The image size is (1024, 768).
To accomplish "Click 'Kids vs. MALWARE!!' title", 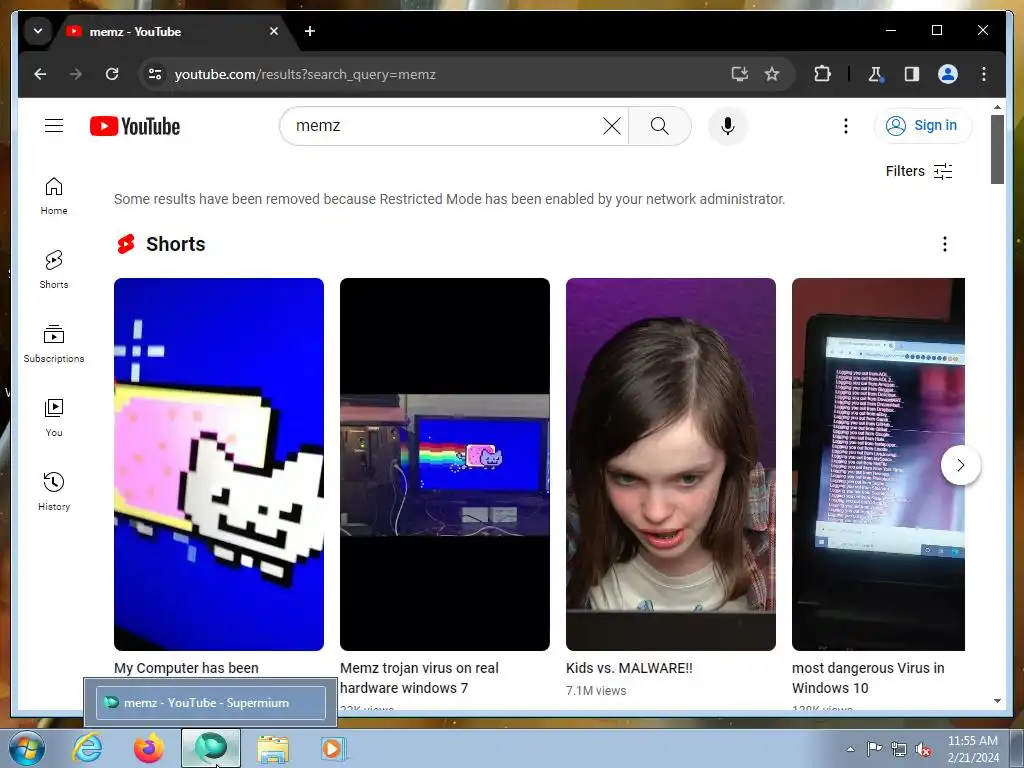I will pyautogui.click(x=629, y=668).
